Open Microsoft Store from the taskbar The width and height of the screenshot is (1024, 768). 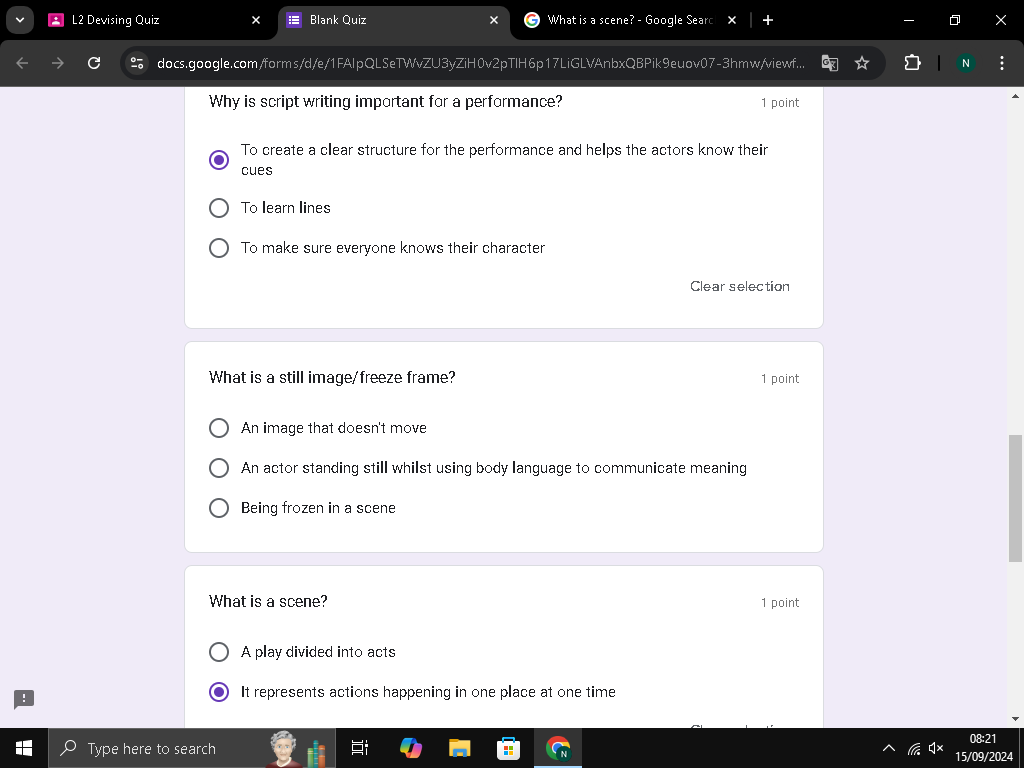click(508, 748)
